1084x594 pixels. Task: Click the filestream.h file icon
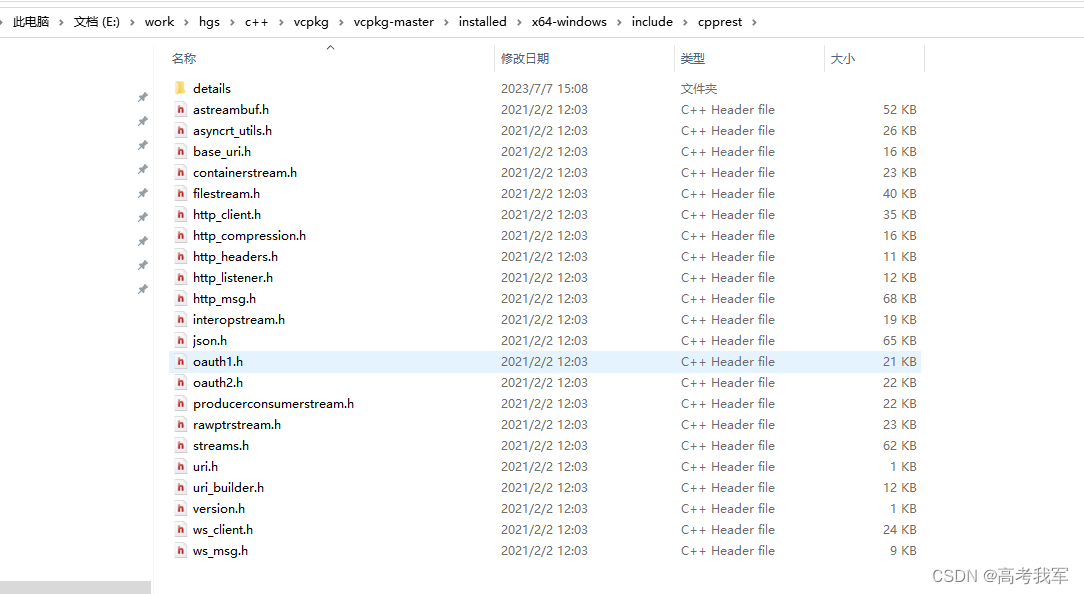tap(180, 193)
